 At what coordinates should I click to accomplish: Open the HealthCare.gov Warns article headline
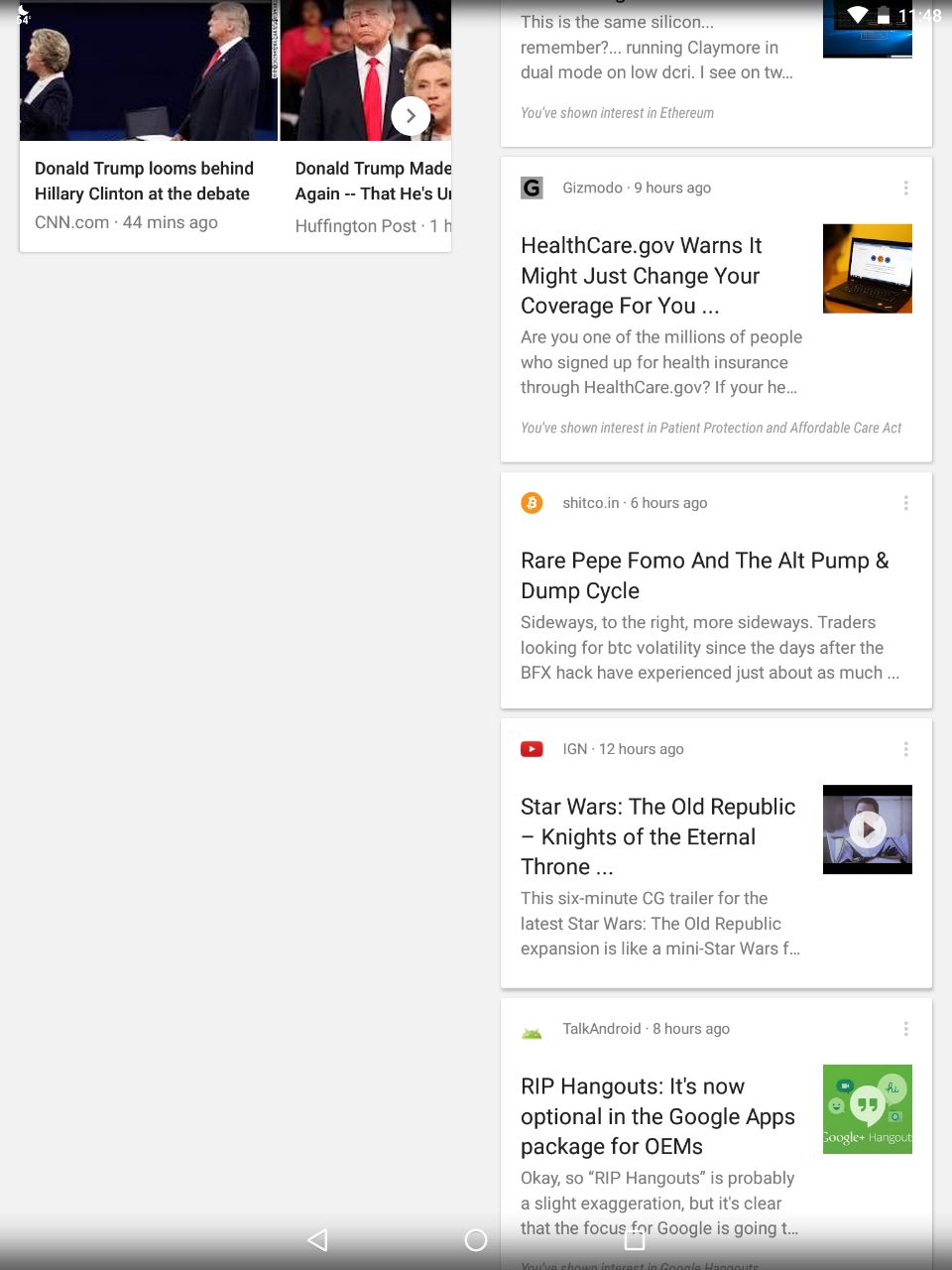[x=642, y=276]
